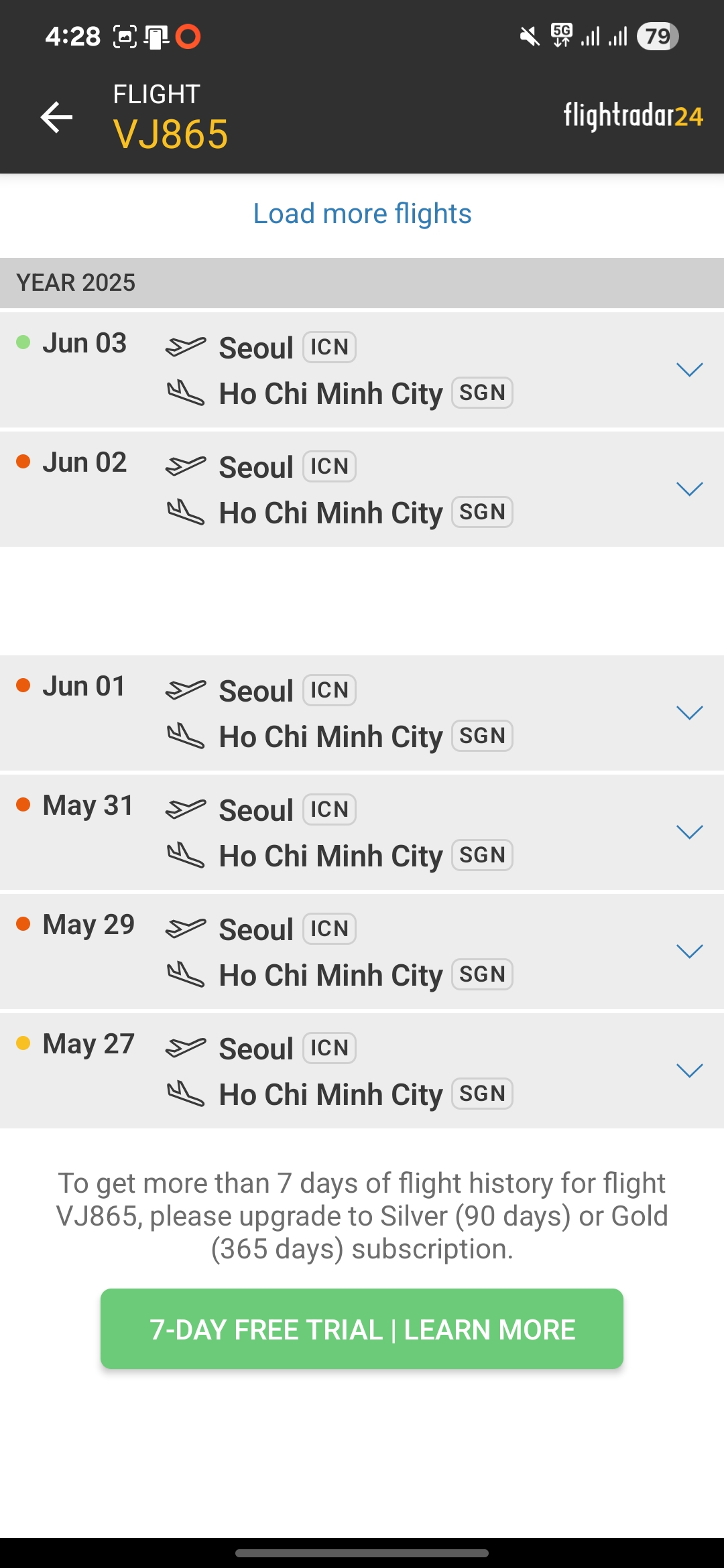
Task: Tap the landing plane icon for Jun 02
Action: (x=185, y=513)
